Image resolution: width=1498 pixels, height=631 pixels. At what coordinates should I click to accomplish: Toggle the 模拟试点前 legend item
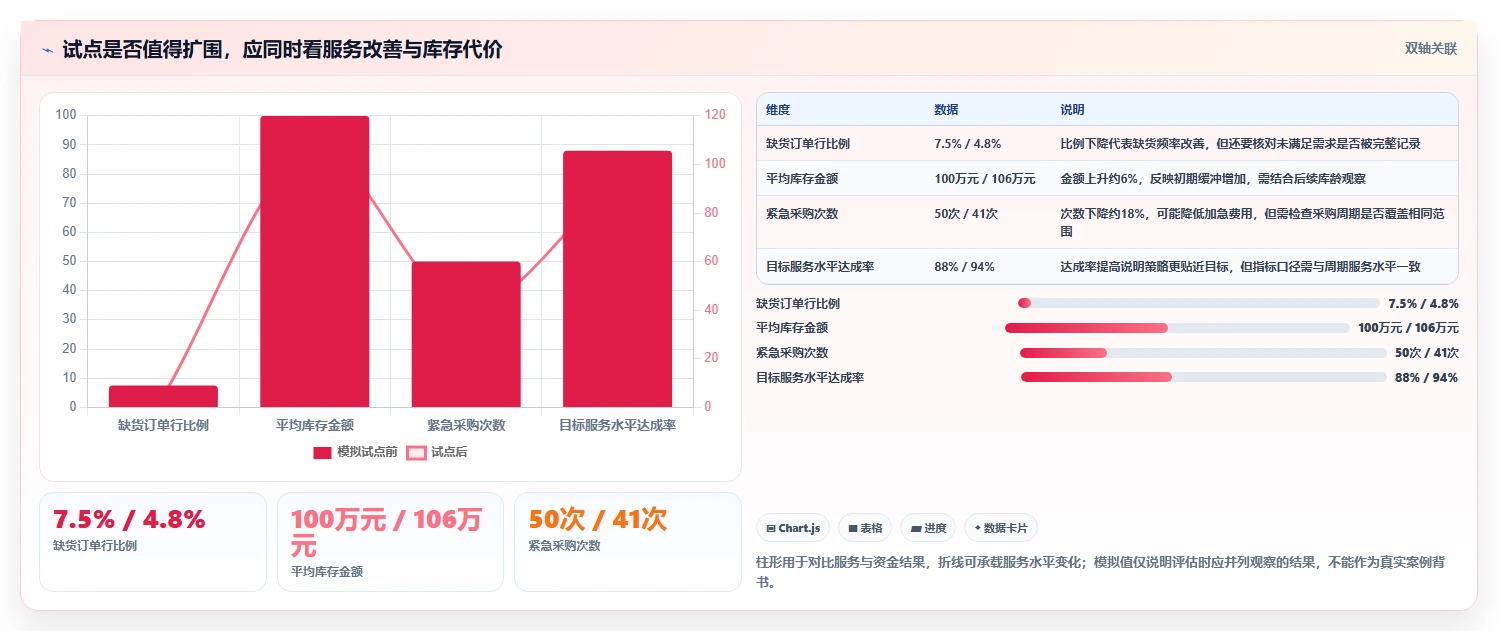coord(355,452)
